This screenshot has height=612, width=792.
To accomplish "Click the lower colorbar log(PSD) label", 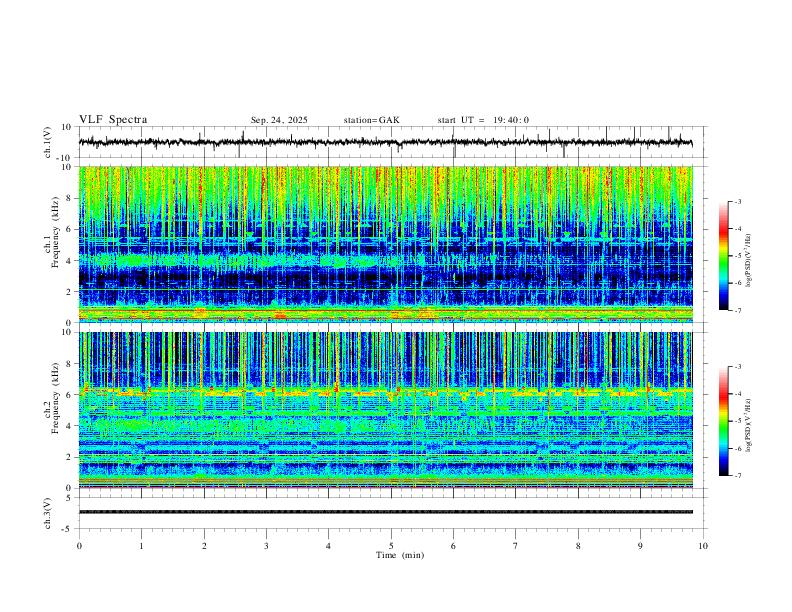I will coord(749,424).
